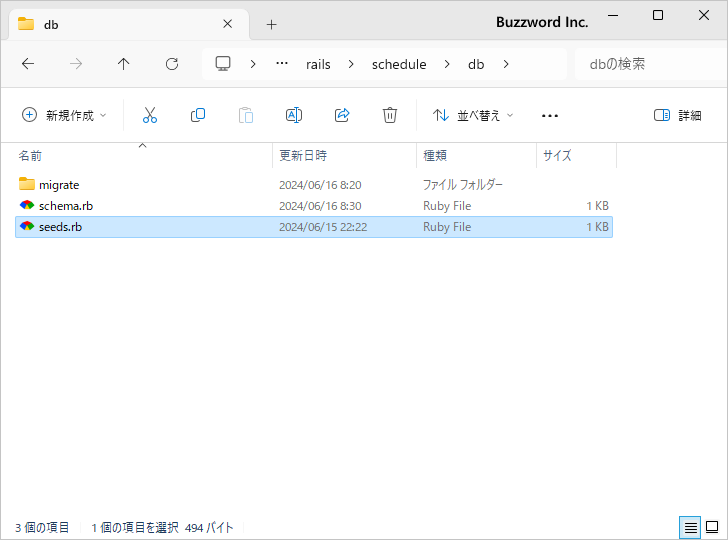This screenshot has width=728, height=540.
Task: Click the paste clipboard icon
Action: pos(246,115)
